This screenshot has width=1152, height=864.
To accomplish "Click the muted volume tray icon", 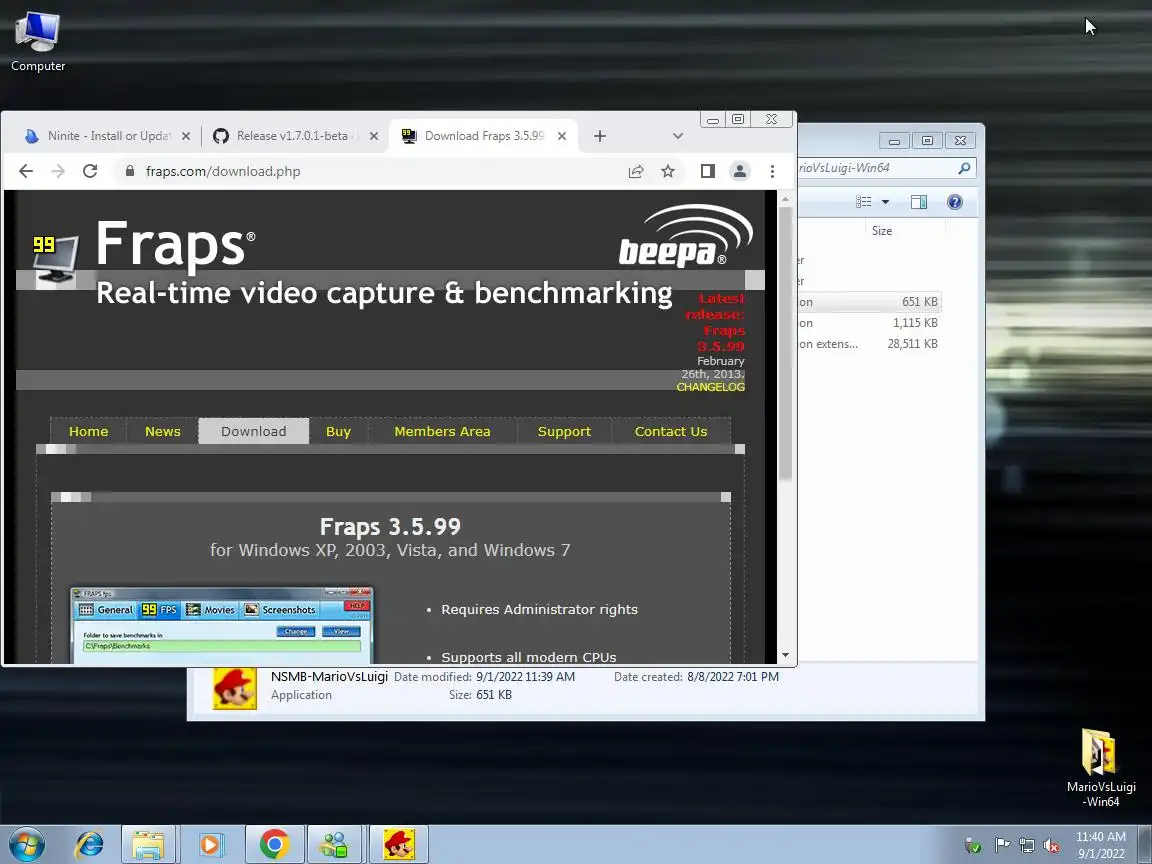I will [1051, 846].
